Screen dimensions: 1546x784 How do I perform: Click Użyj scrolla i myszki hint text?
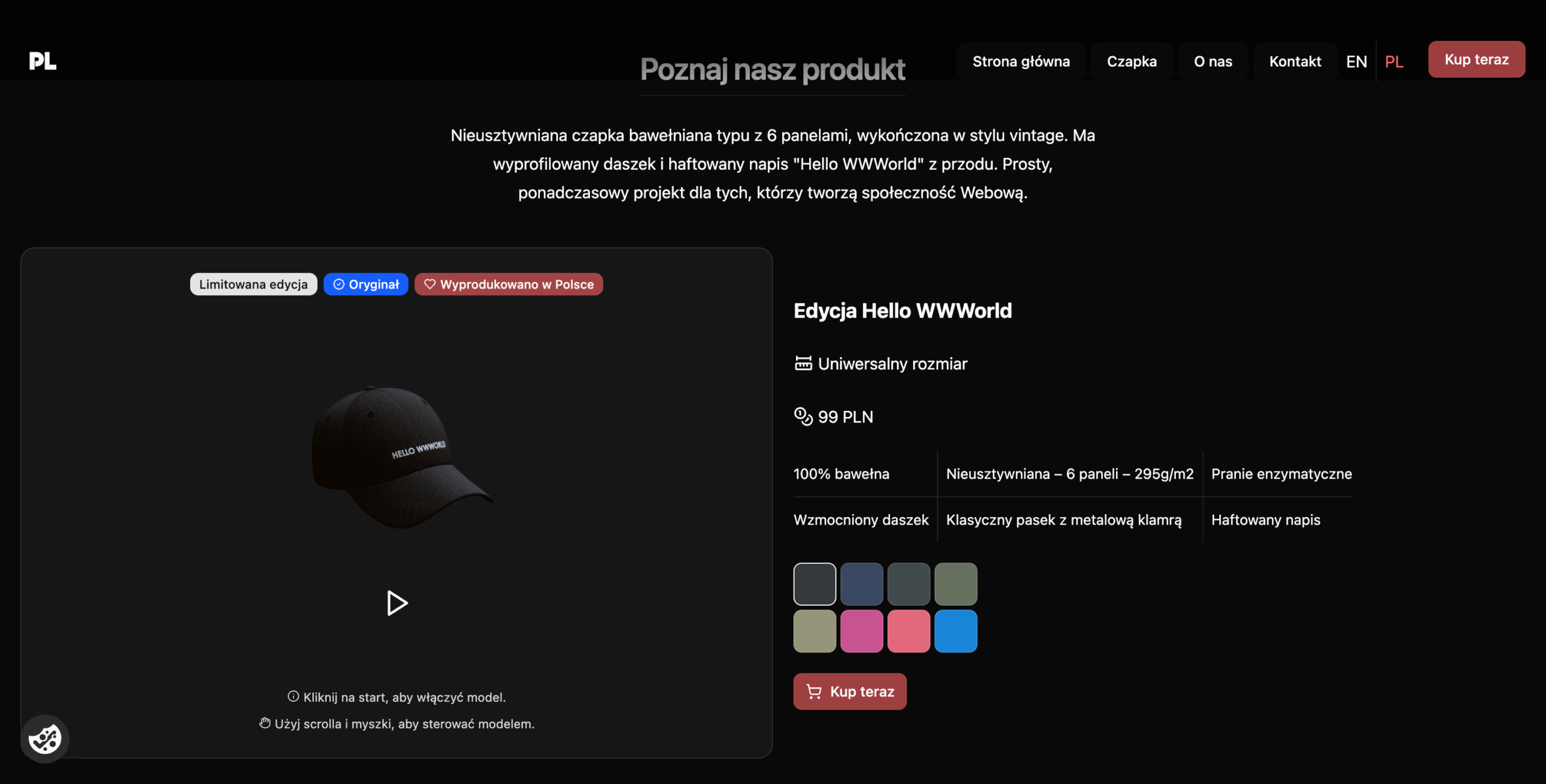(x=405, y=724)
